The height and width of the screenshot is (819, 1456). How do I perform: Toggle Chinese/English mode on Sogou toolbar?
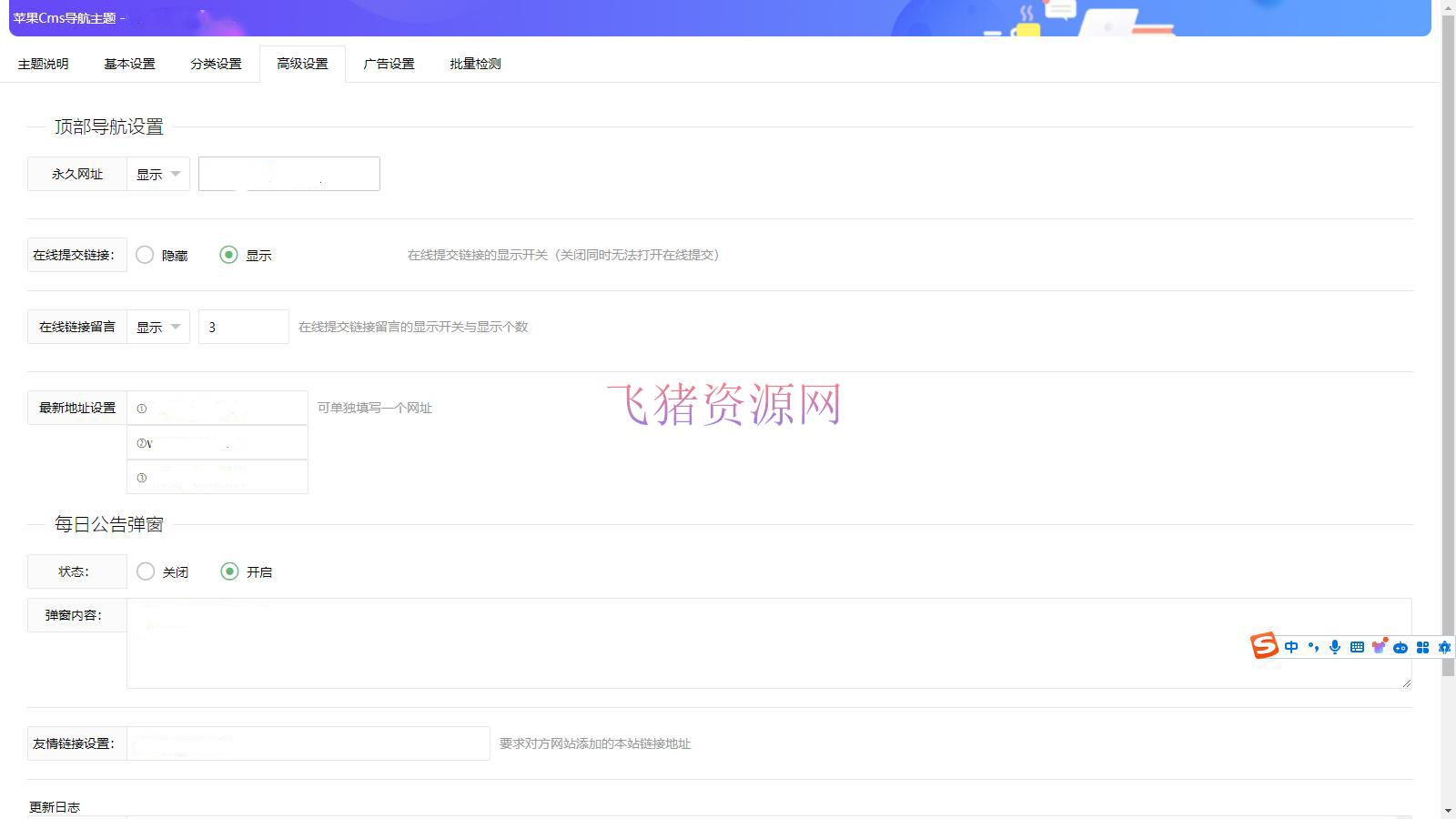click(x=1290, y=646)
